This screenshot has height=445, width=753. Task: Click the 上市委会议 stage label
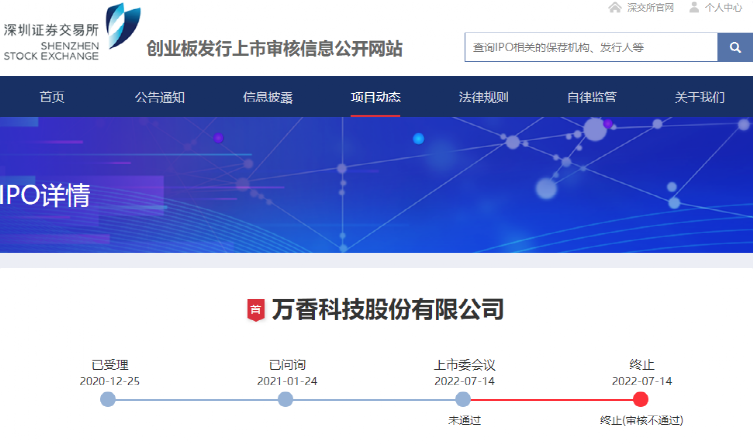(x=464, y=365)
